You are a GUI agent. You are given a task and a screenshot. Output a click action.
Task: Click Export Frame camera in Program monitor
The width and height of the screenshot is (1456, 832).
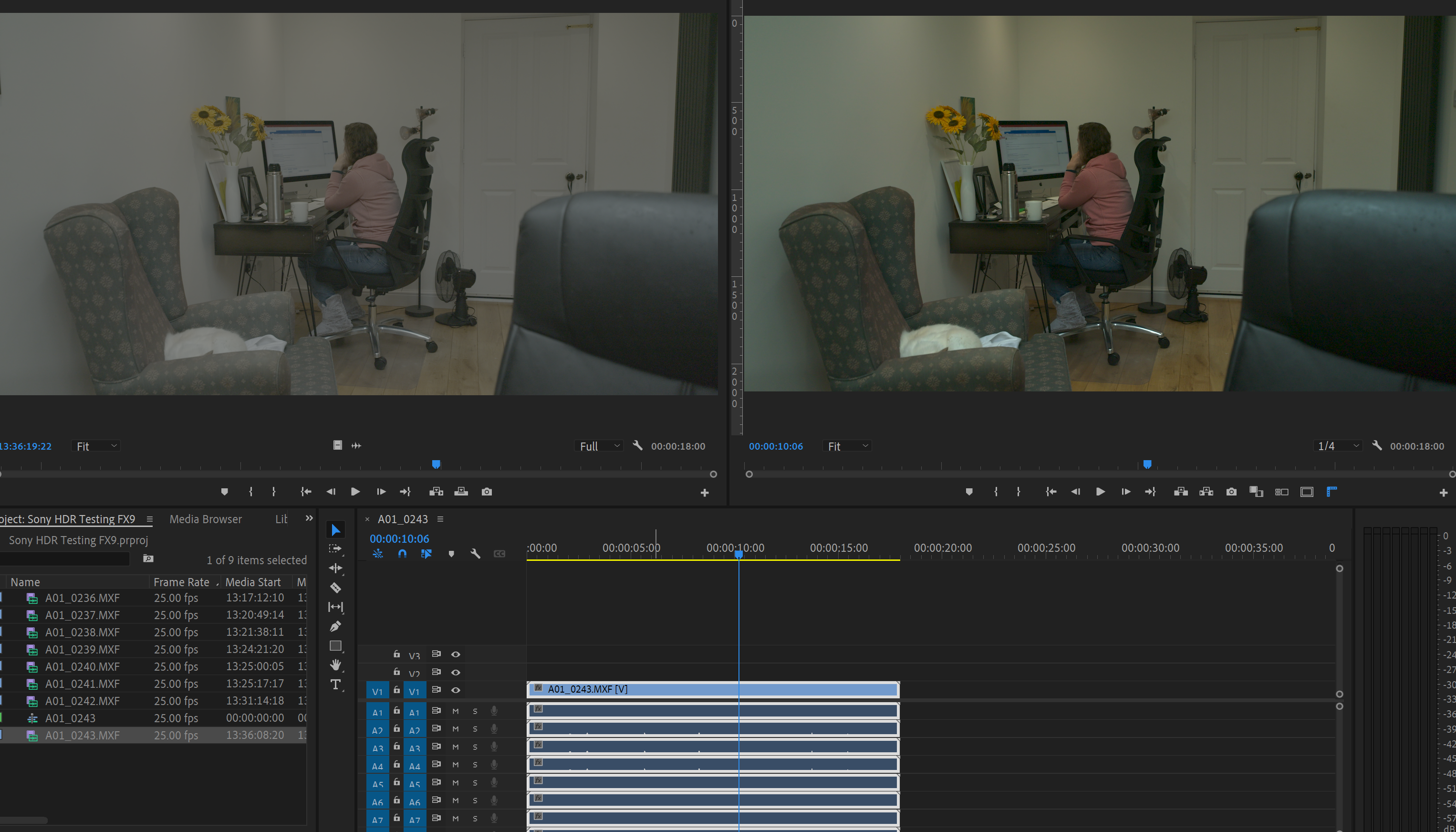tap(1231, 492)
